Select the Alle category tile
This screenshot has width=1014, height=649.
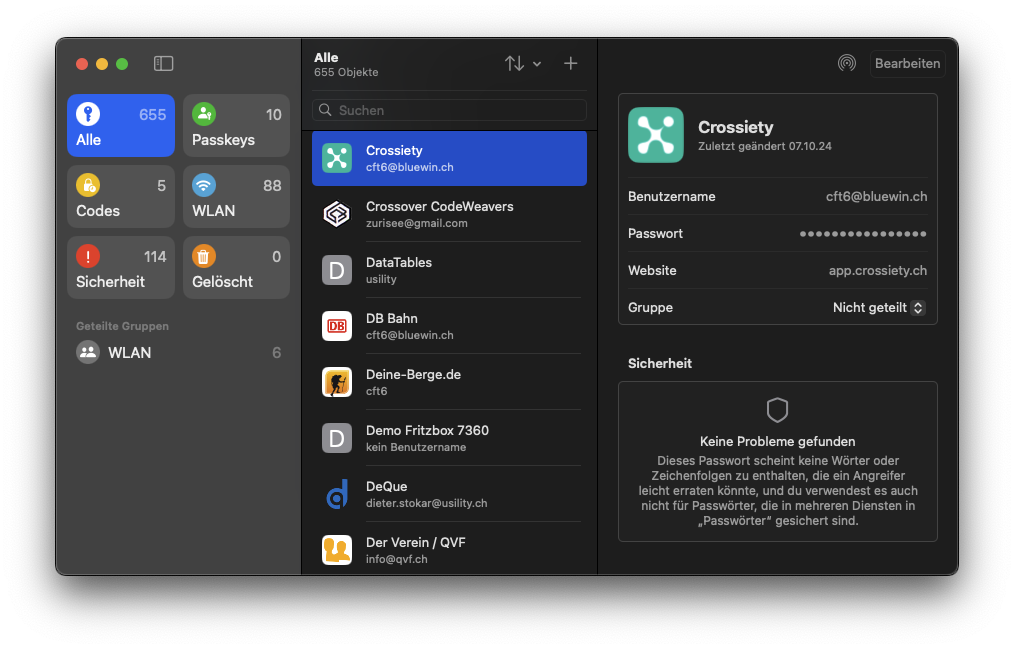pyautogui.click(x=121, y=125)
